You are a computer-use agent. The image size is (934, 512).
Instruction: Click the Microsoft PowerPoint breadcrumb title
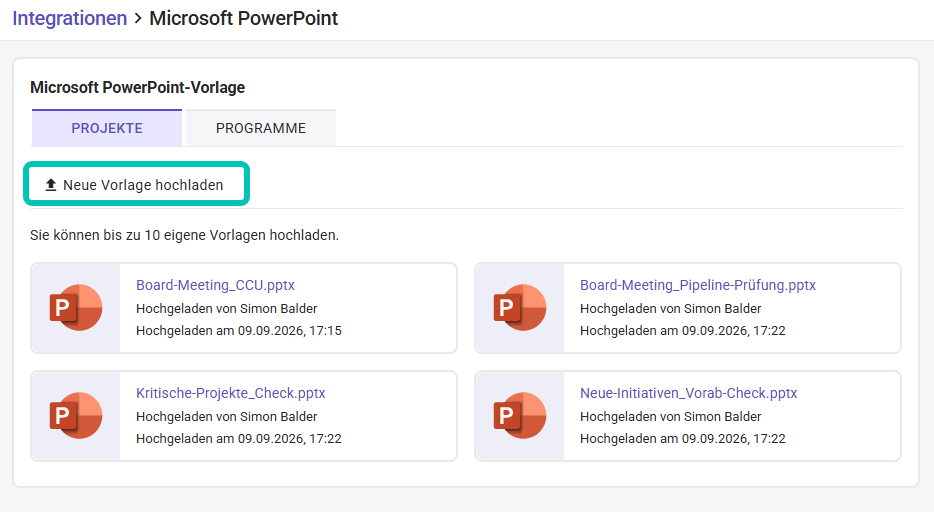(244, 18)
